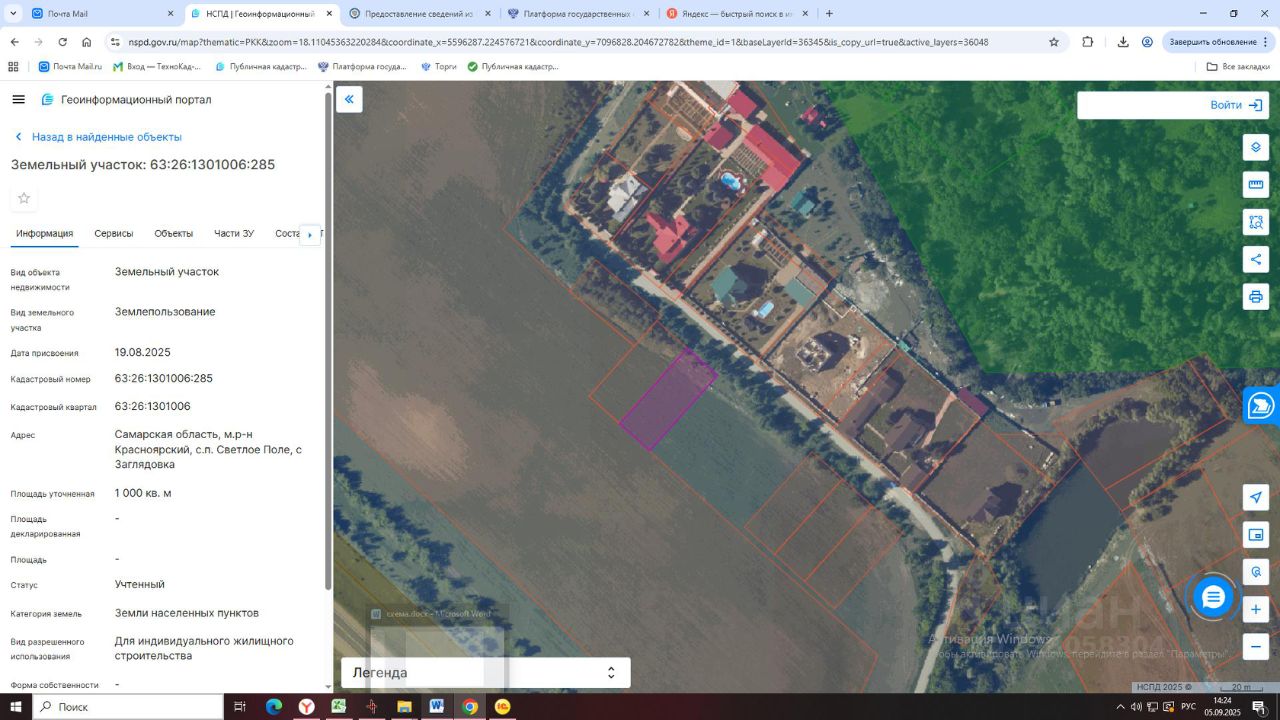Open the Все закладки bookmarks folder
Viewport: 1280px width, 720px height.
point(1239,67)
